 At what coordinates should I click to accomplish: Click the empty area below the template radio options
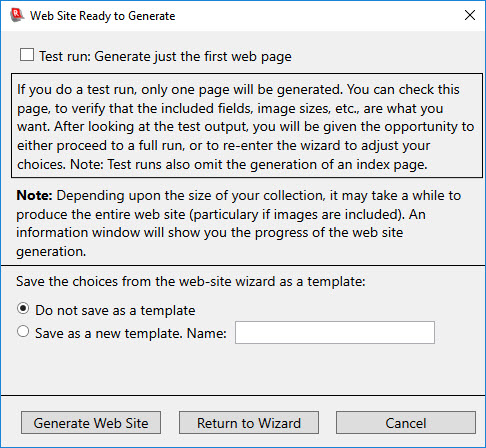[243, 370]
